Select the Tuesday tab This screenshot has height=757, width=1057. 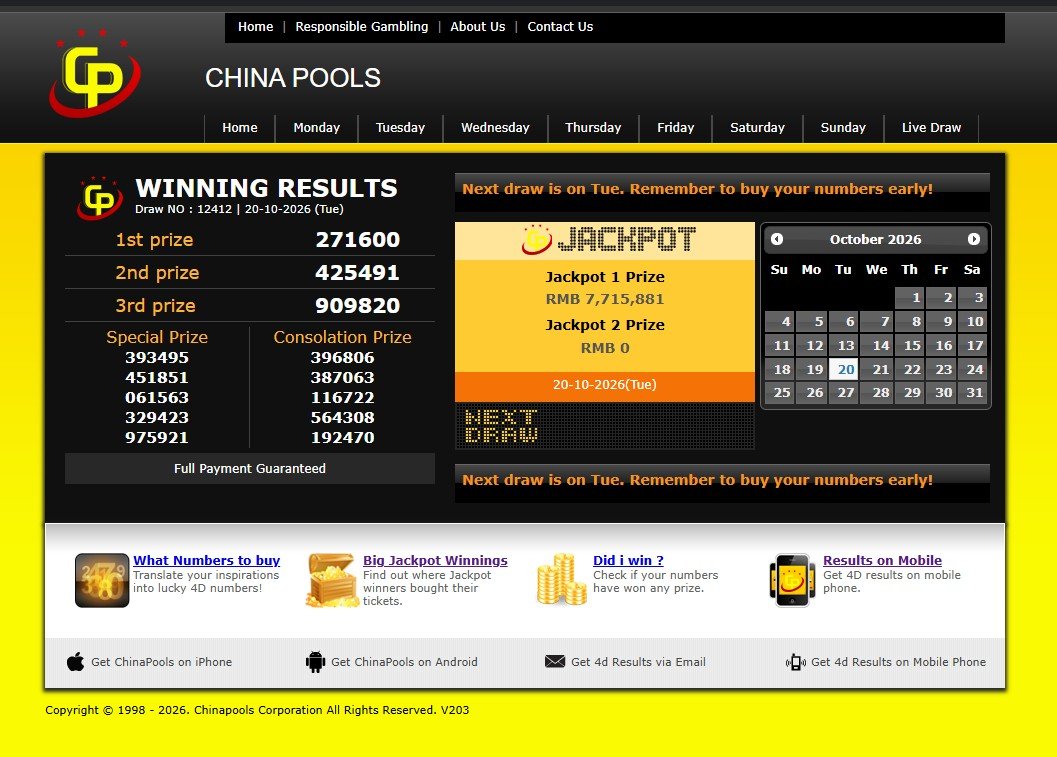tap(400, 128)
